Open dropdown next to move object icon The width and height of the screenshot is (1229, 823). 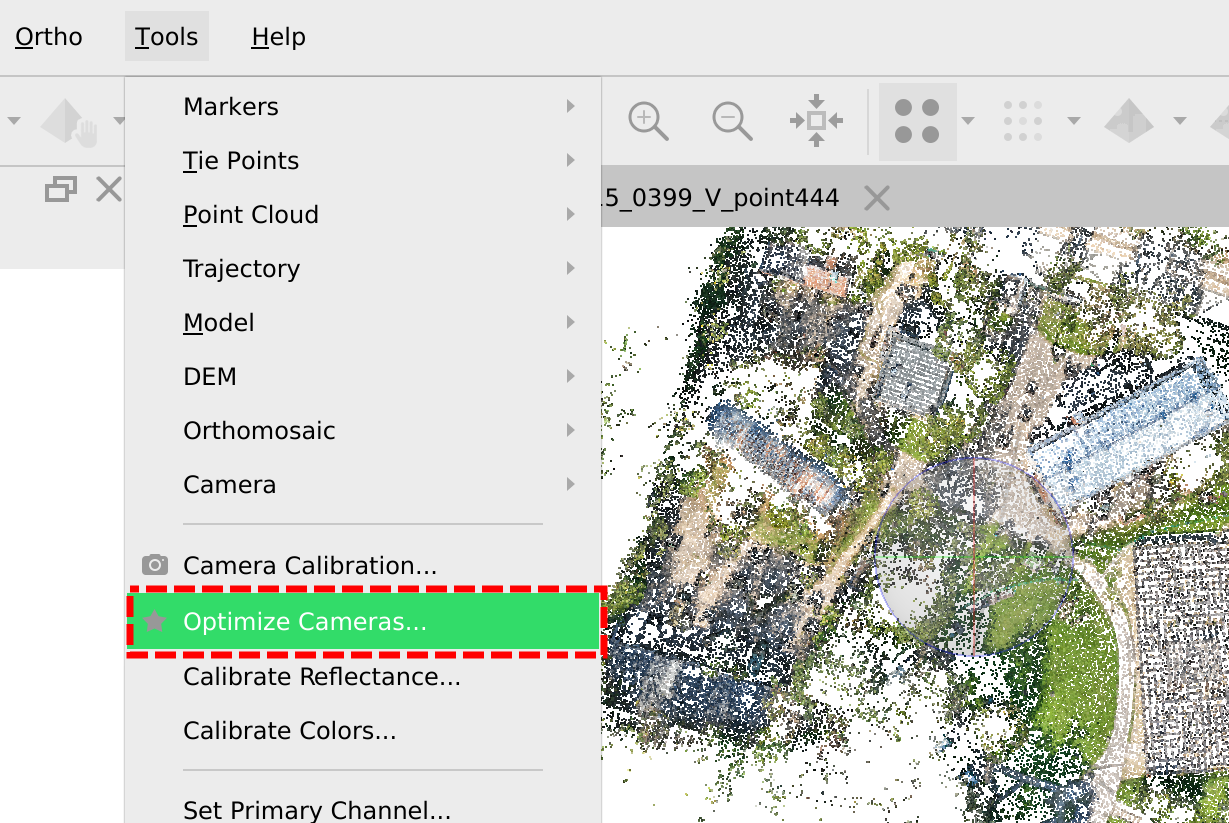click(x=119, y=121)
